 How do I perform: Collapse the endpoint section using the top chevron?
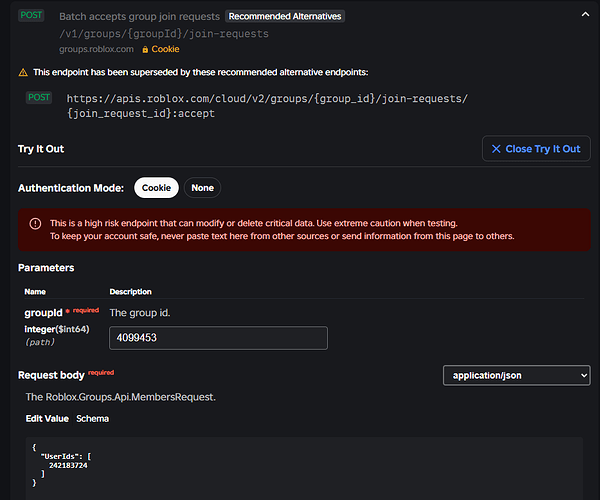click(585, 14)
